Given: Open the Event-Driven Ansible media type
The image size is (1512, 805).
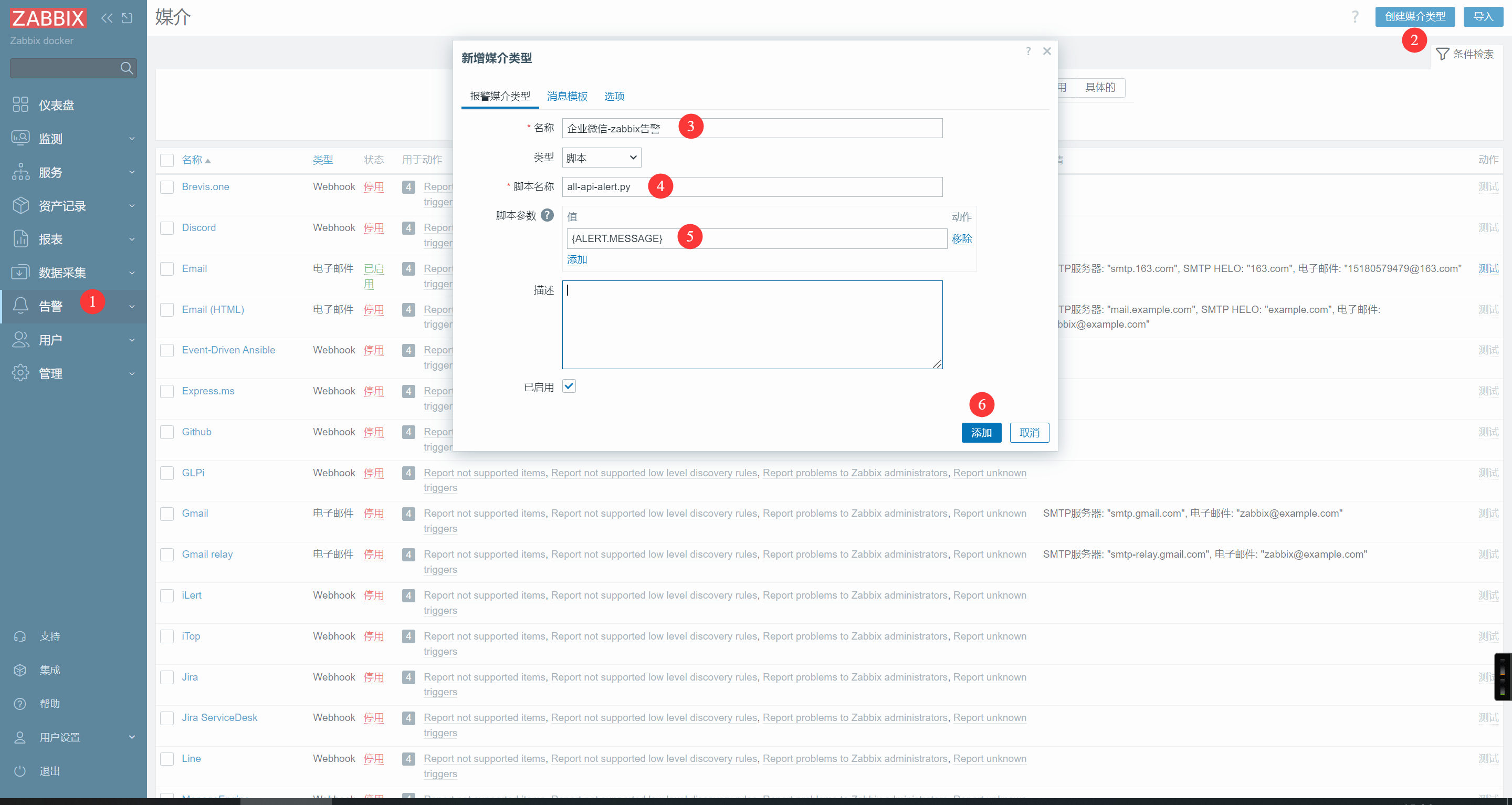Looking at the screenshot, I should coord(228,350).
